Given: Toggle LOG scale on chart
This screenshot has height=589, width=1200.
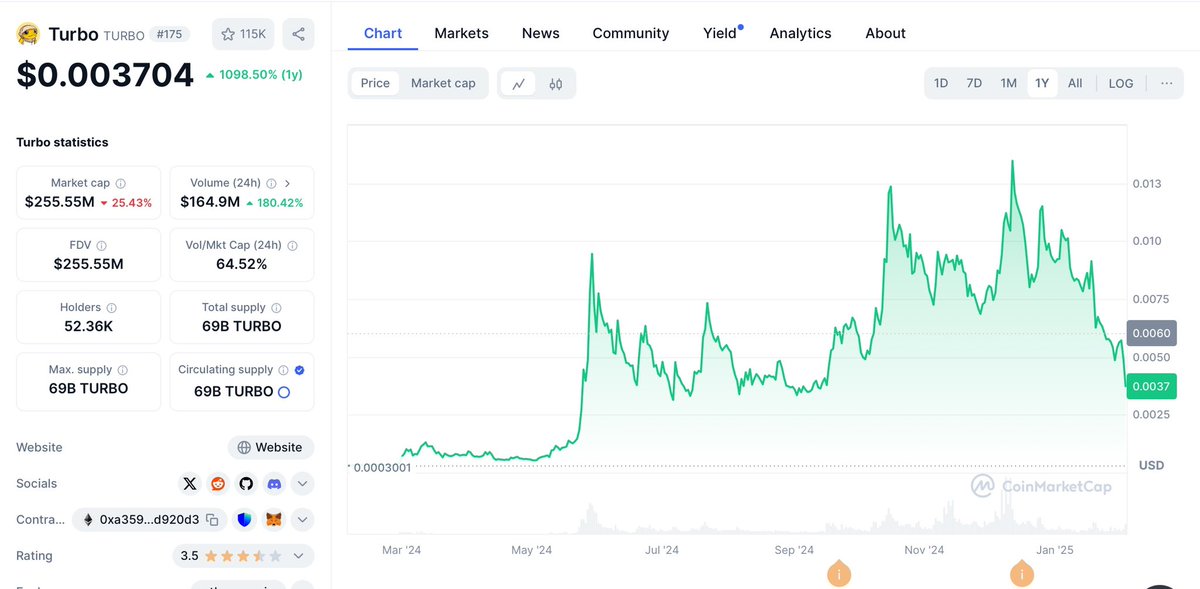Looking at the screenshot, I should tap(1121, 83).
